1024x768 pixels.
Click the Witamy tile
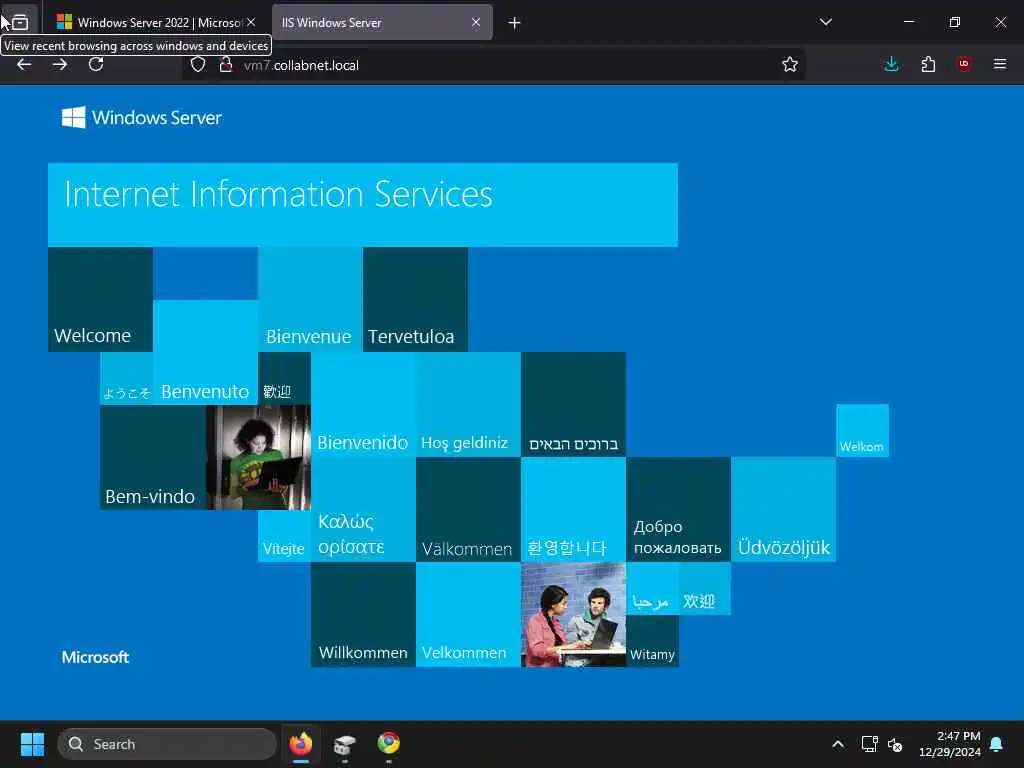click(x=652, y=641)
